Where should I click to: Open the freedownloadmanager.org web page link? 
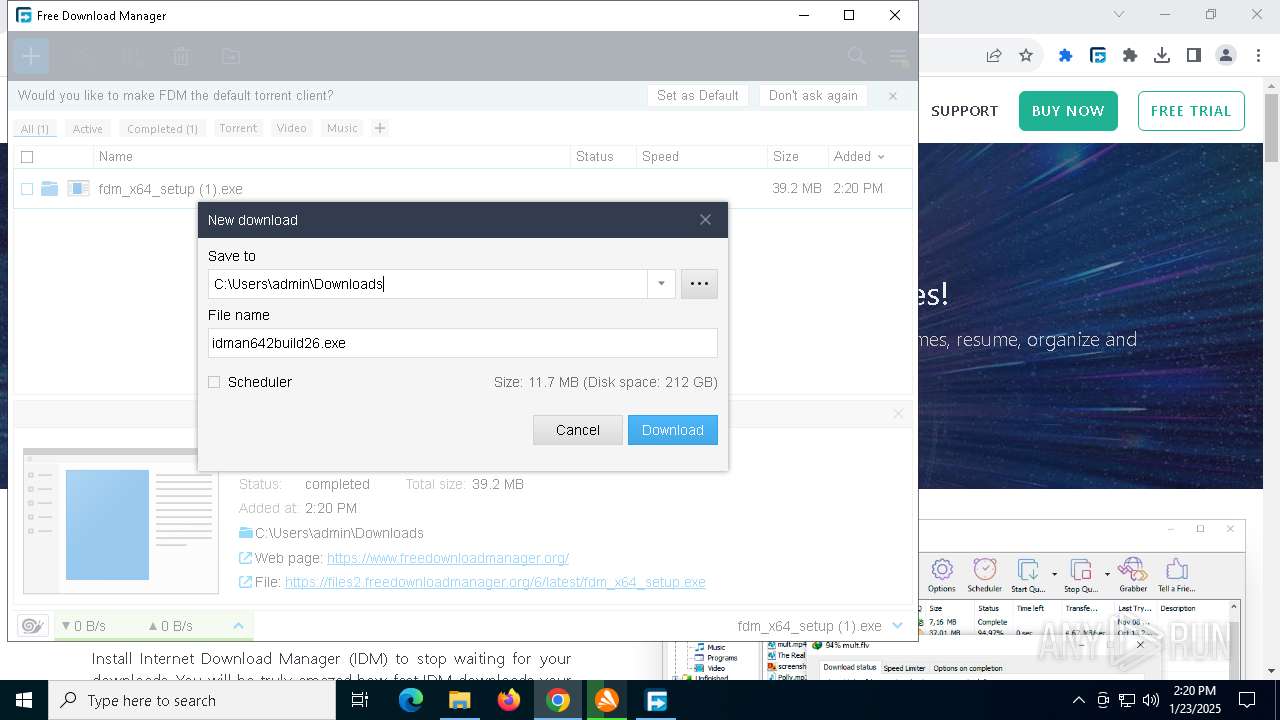point(448,558)
